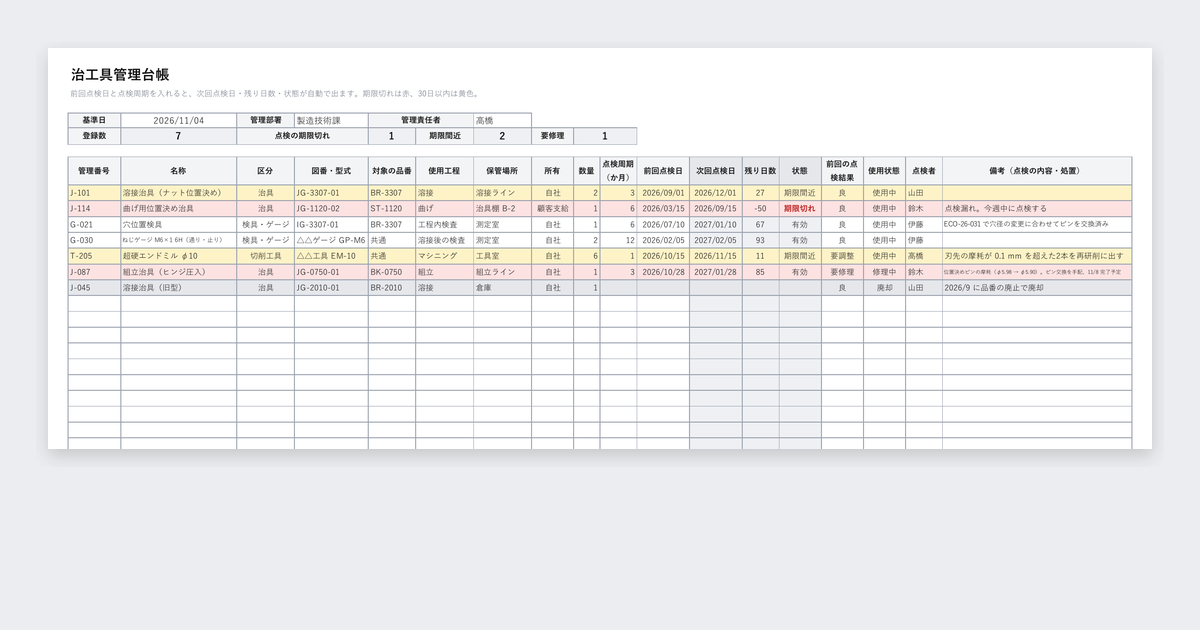Click last inspection date 2026/03/15
Image resolution: width=1200 pixels, height=630 pixels.
coord(663,209)
